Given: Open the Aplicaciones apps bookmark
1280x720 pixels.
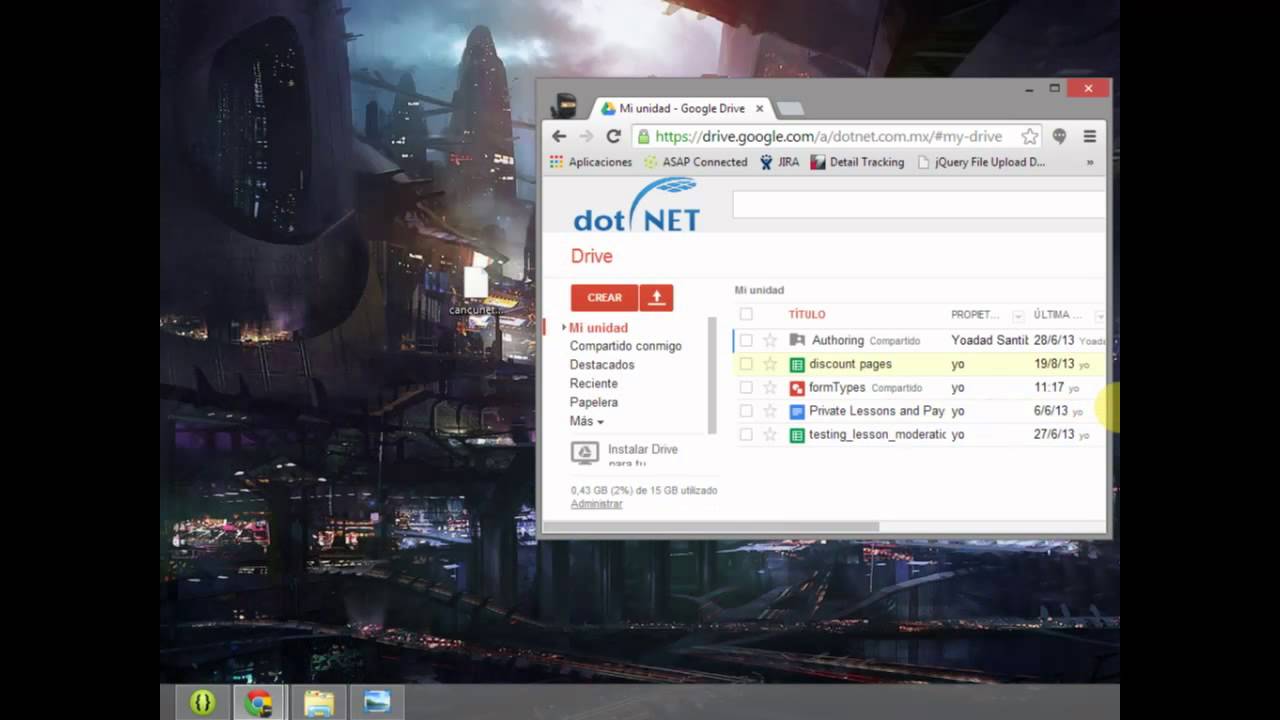Looking at the screenshot, I should coord(591,162).
